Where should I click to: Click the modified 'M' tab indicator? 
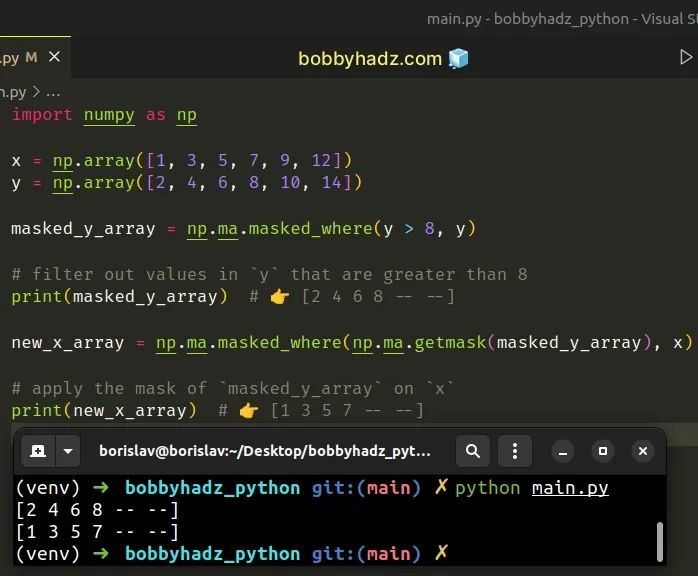click(31, 57)
